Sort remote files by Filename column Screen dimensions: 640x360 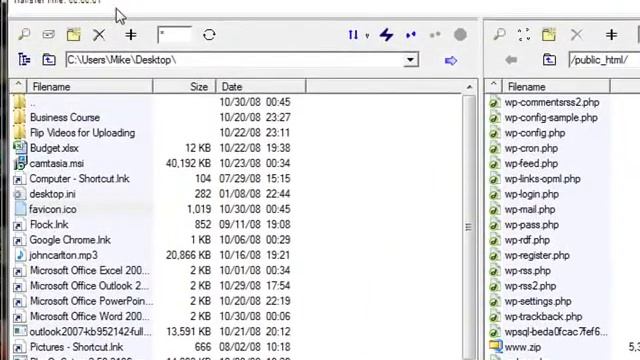(556, 87)
